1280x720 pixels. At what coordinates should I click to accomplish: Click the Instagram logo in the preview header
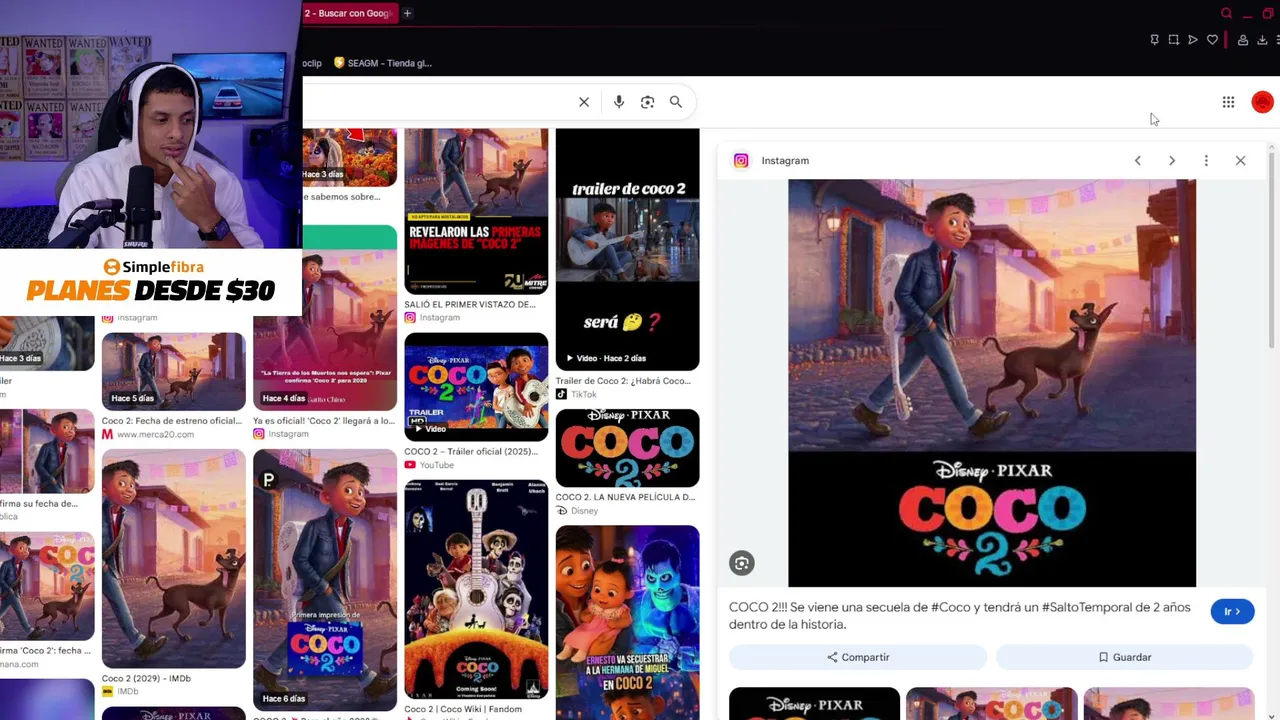point(741,160)
